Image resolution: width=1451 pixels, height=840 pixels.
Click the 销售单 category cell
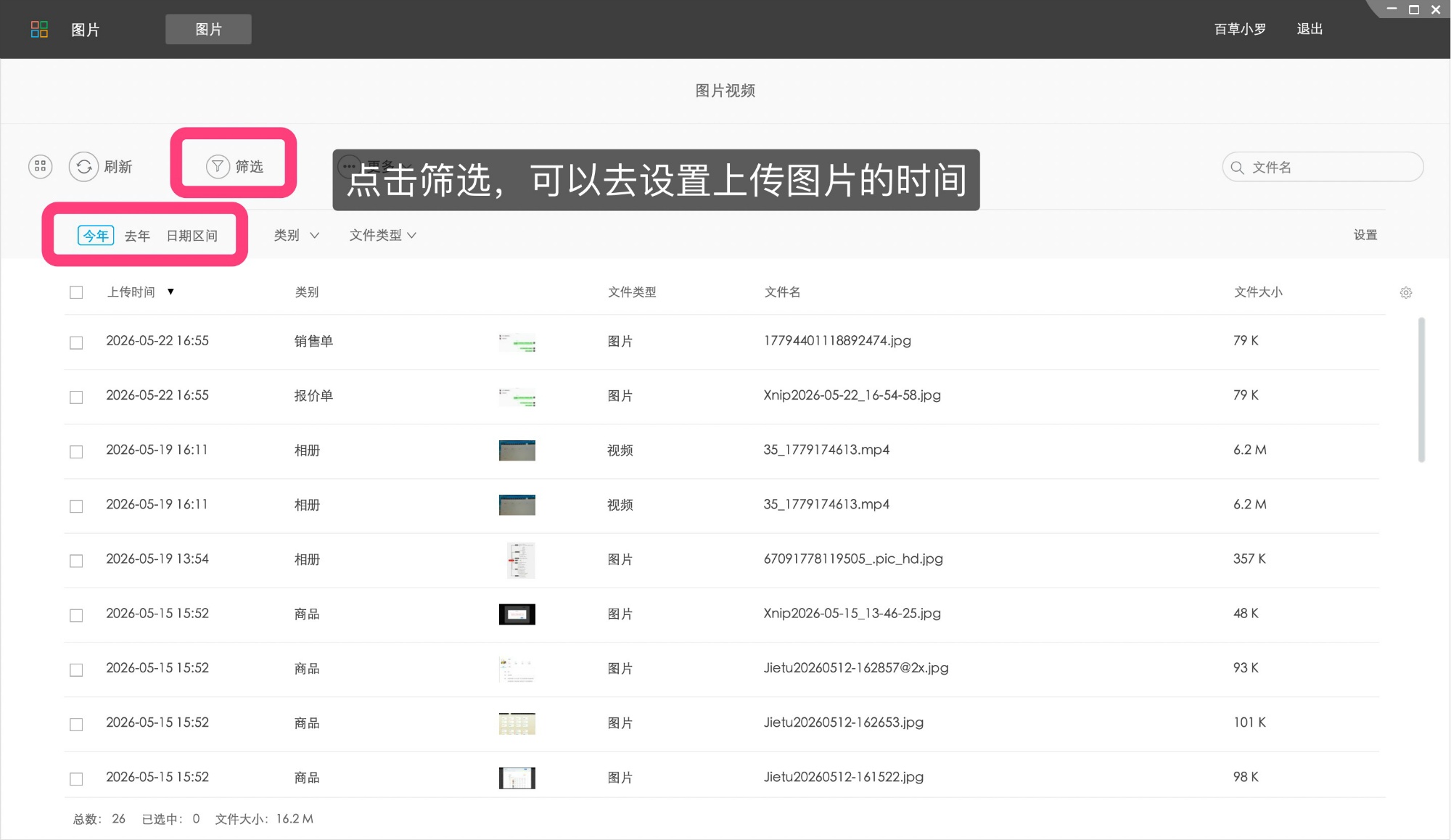pyautogui.click(x=313, y=341)
